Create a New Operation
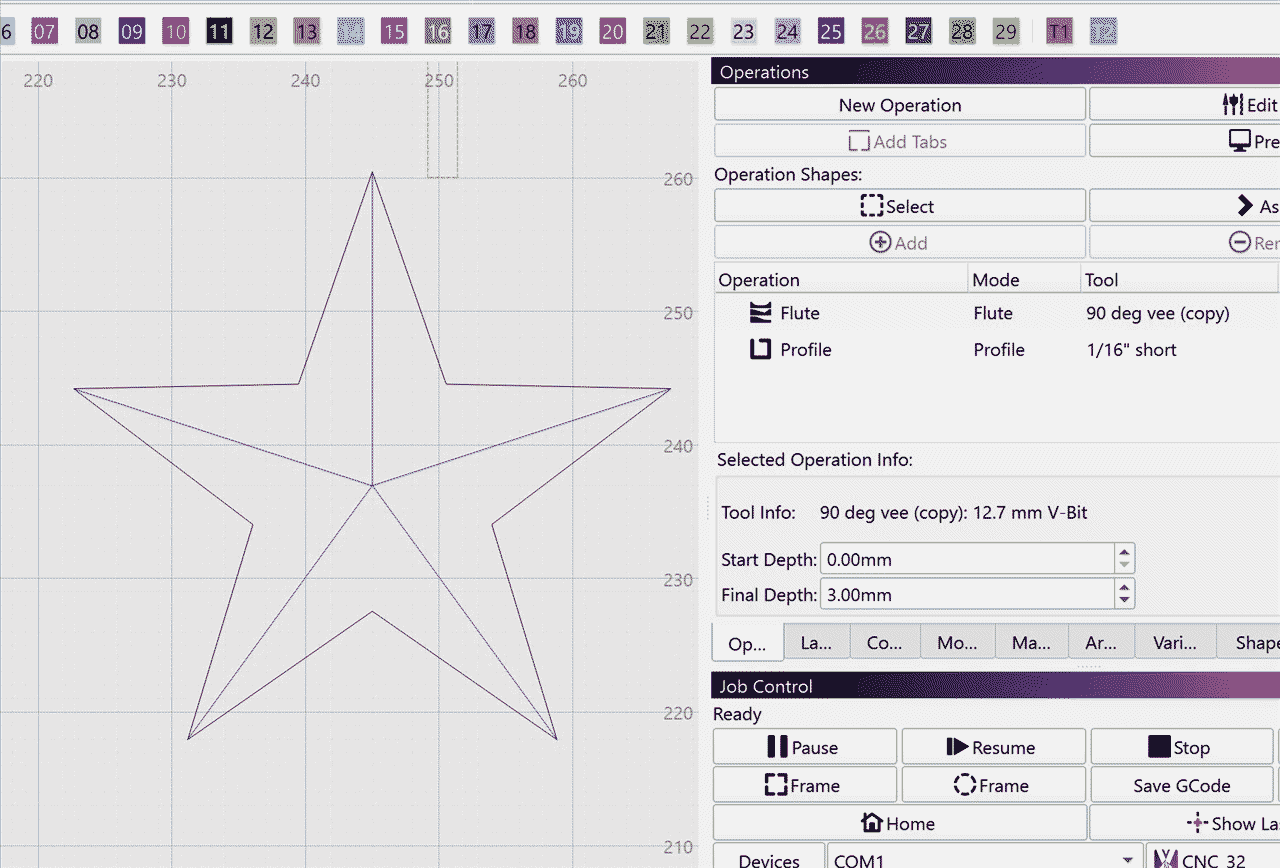Image resolution: width=1280 pixels, height=868 pixels. coord(899,105)
